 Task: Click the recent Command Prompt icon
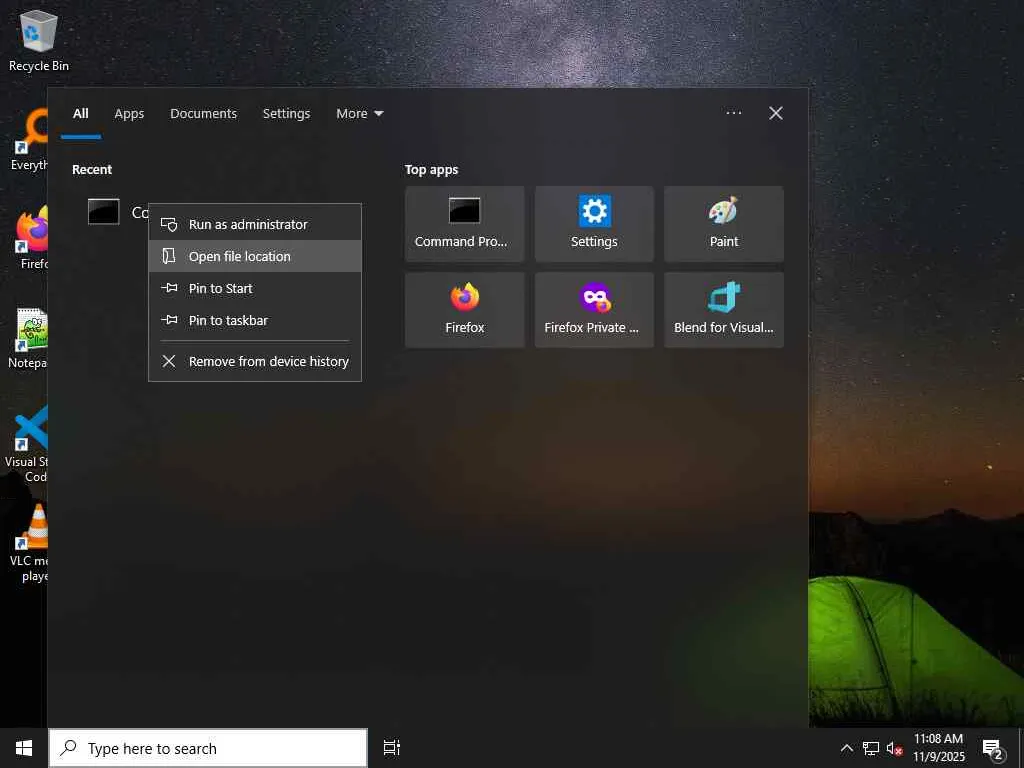click(104, 212)
